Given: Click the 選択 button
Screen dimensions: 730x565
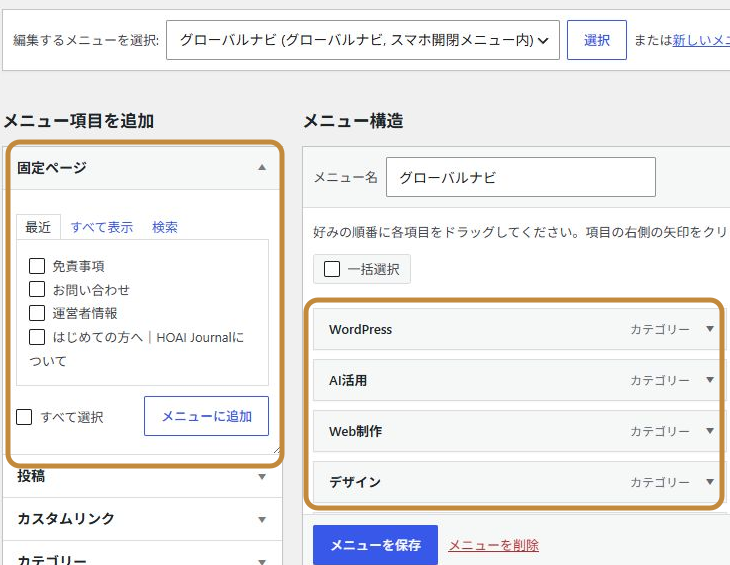Looking at the screenshot, I should [596, 40].
